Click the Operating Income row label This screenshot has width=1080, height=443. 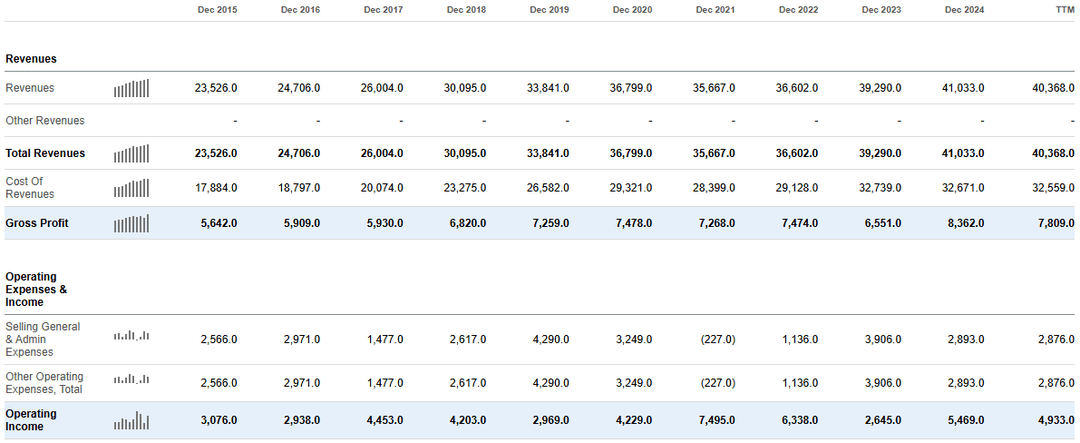(31, 420)
